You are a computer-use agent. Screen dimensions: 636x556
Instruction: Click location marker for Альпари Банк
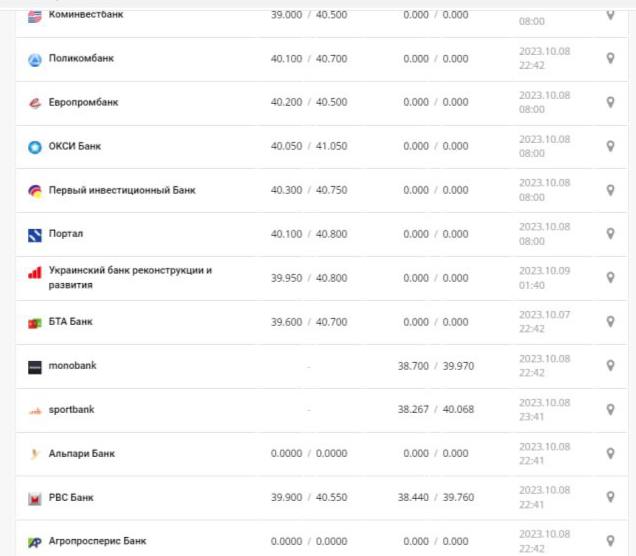click(x=610, y=454)
